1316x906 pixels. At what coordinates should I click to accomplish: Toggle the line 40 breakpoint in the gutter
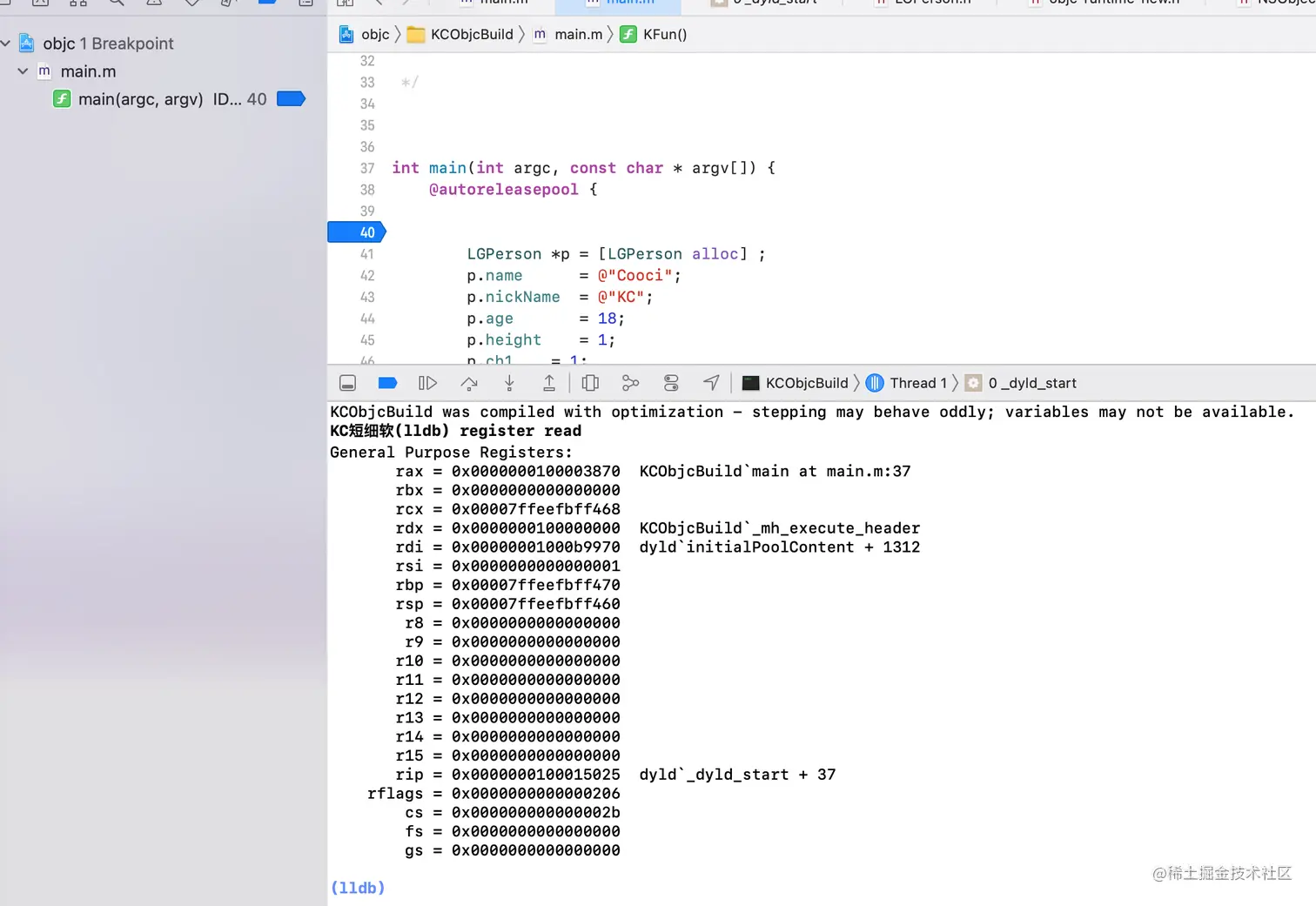(x=357, y=232)
